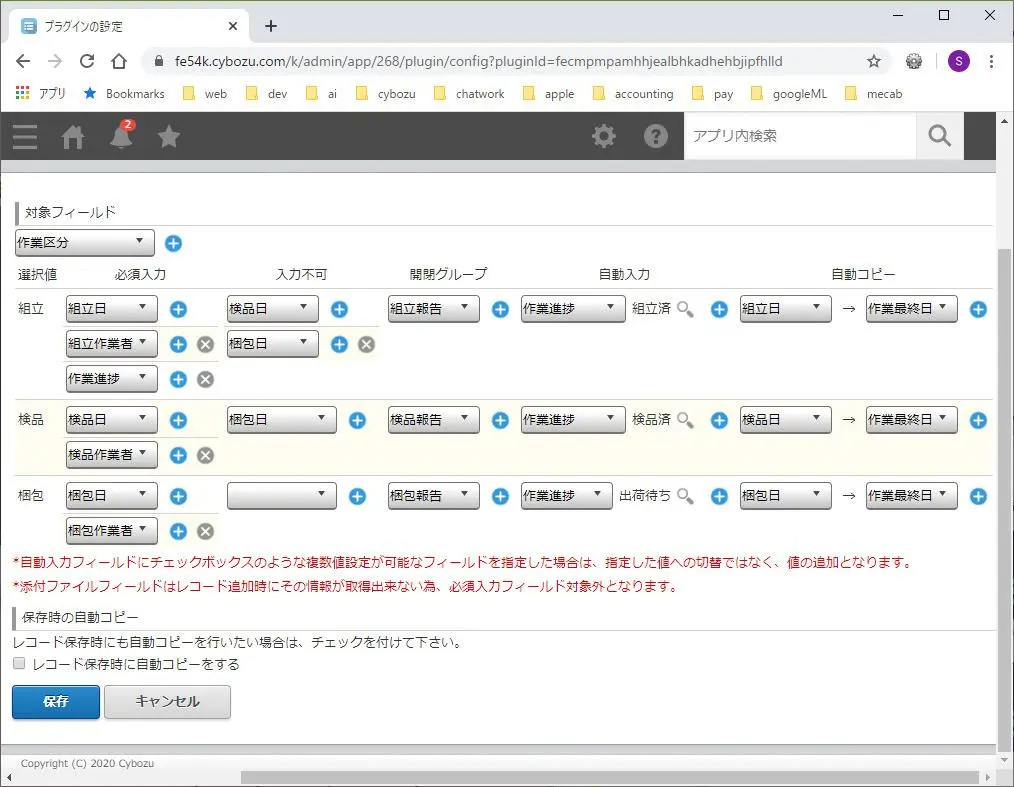This screenshot has height=787, width=1014.
Task: Open the 組立報告 group dropdown
Action: (x=432, y=309)
